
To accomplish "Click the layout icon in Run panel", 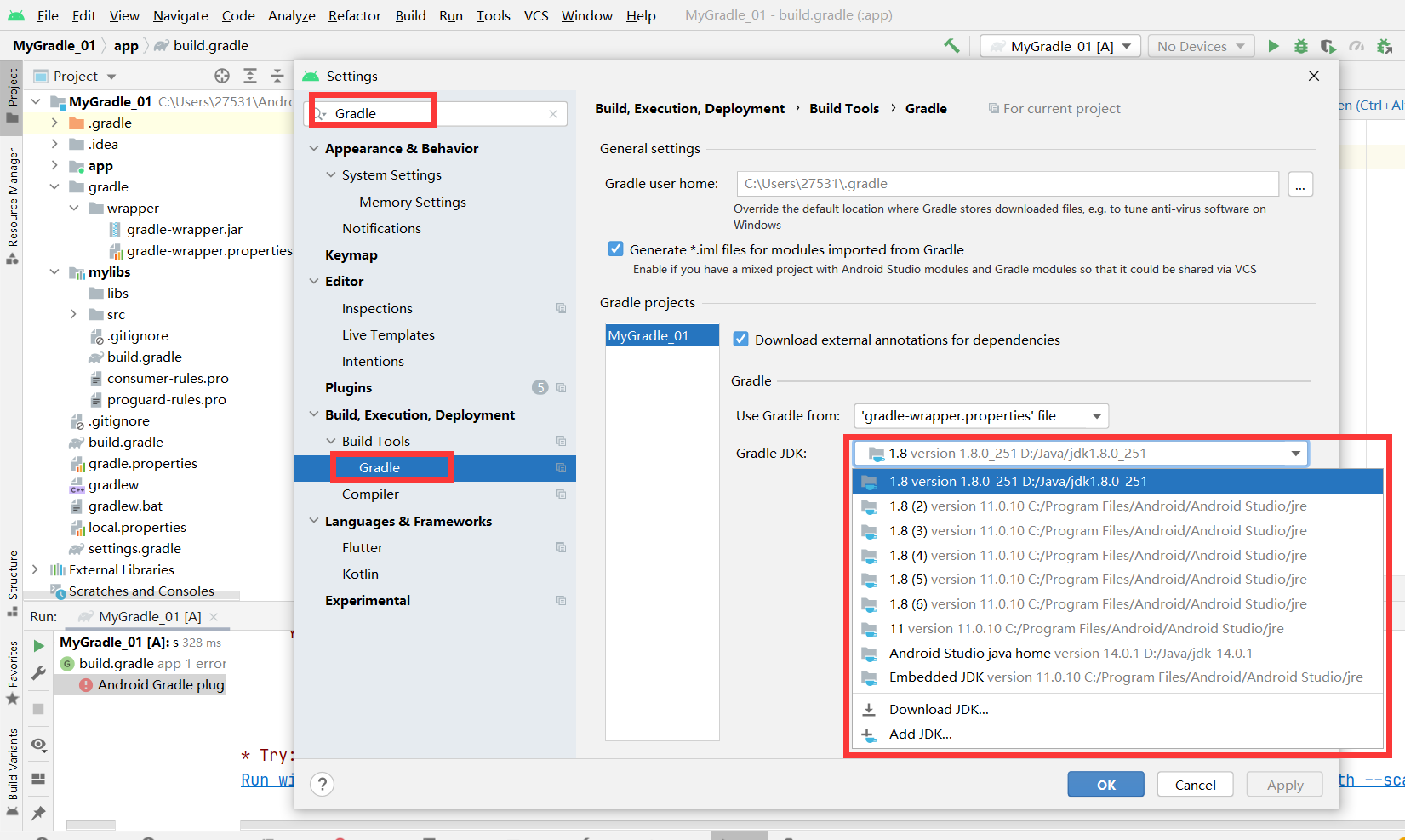I will click(x=38, y=779).
